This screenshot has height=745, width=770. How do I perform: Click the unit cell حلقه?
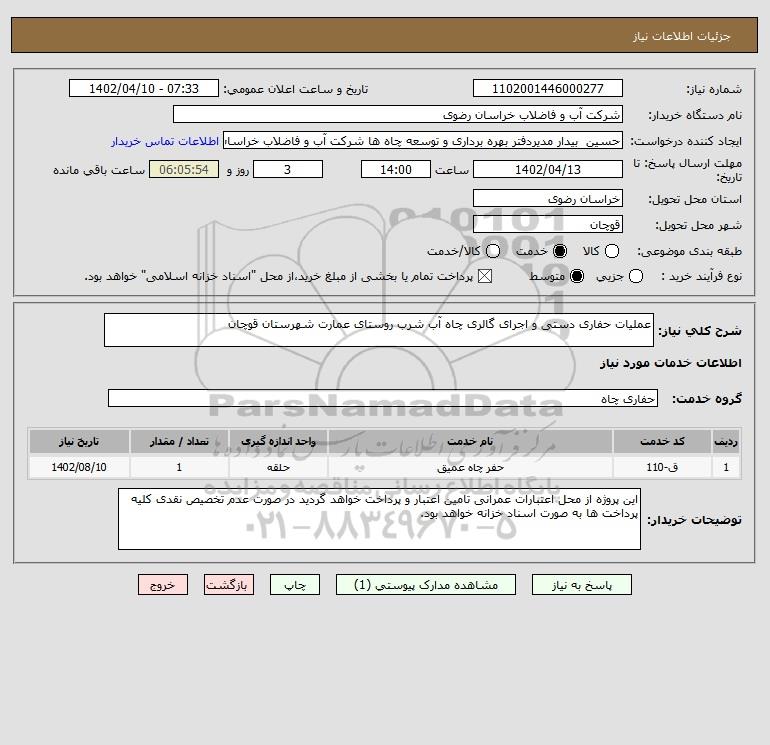278,467
